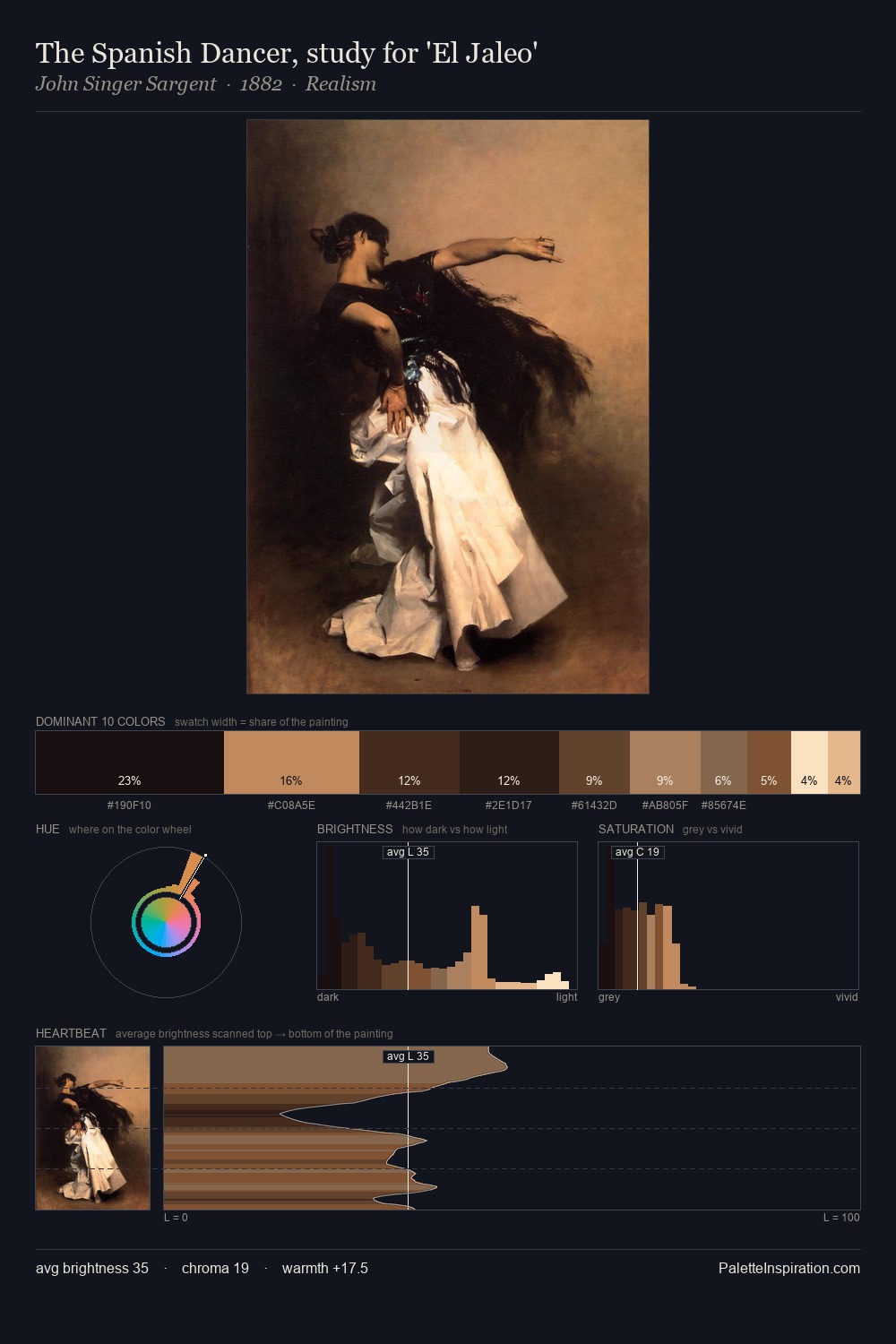Click the small painting thumbnail beside Heartbeat chart
896x1344 pixels.
[x=92, y=1128]
